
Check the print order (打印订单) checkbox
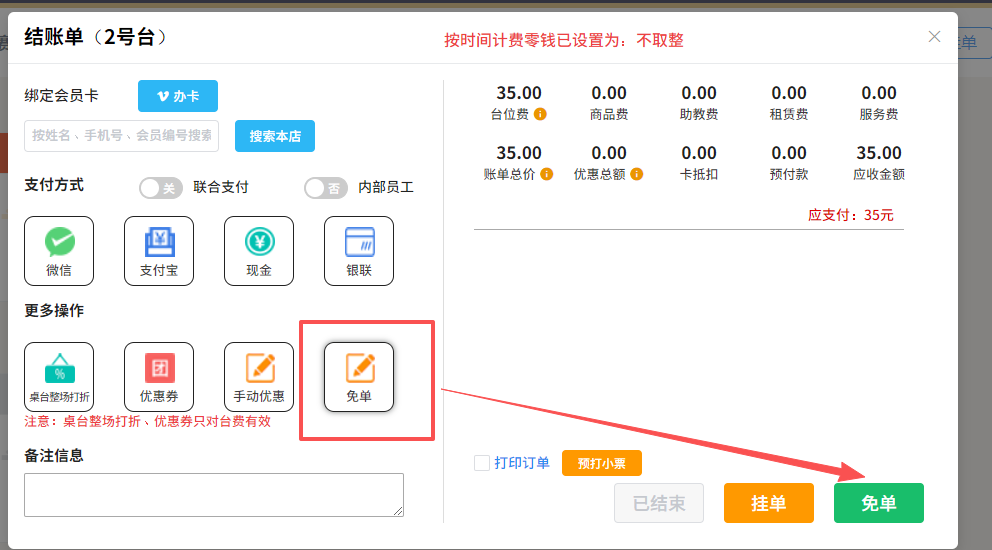tap(482, 463)
